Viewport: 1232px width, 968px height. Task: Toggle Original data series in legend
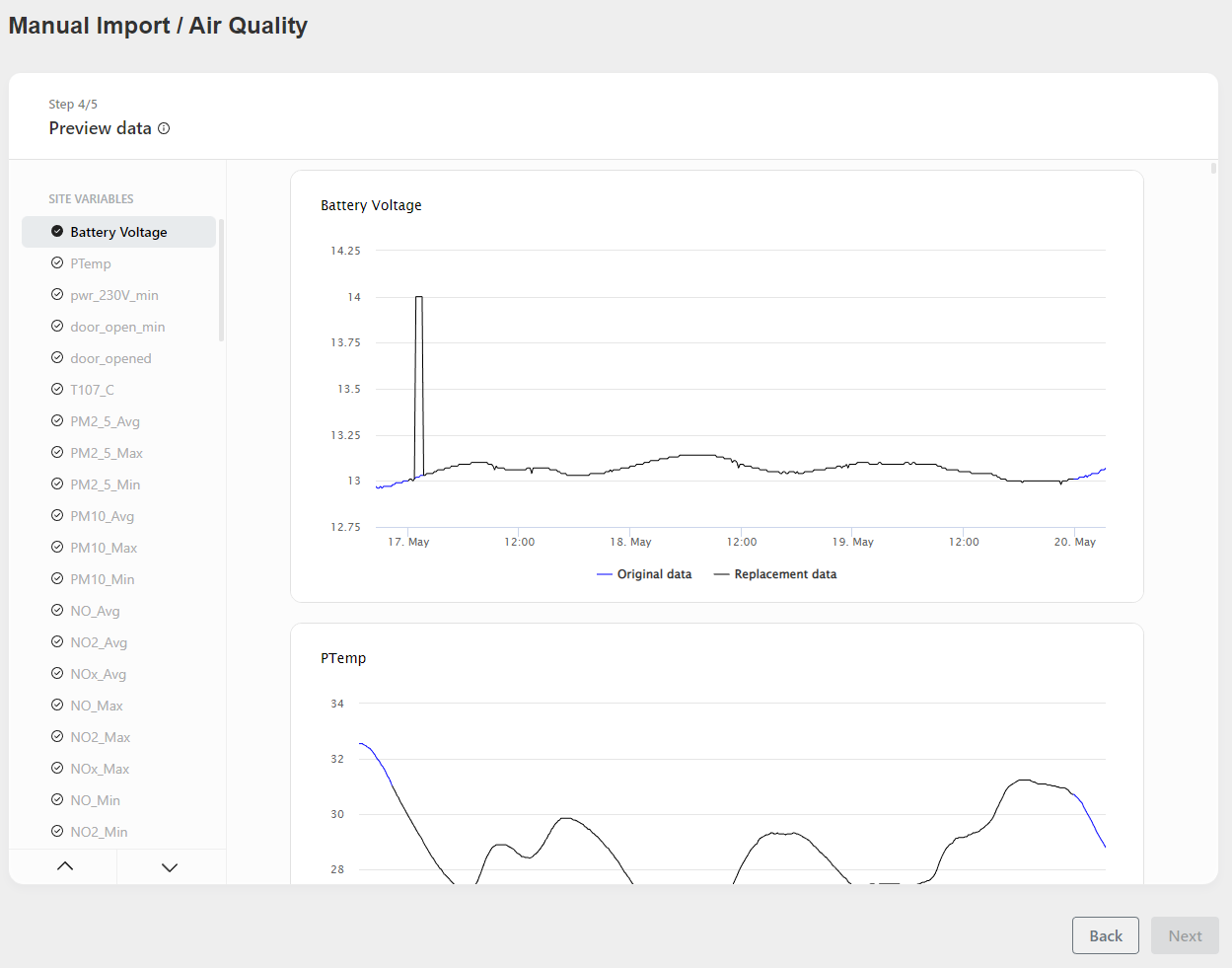[644, 574]
